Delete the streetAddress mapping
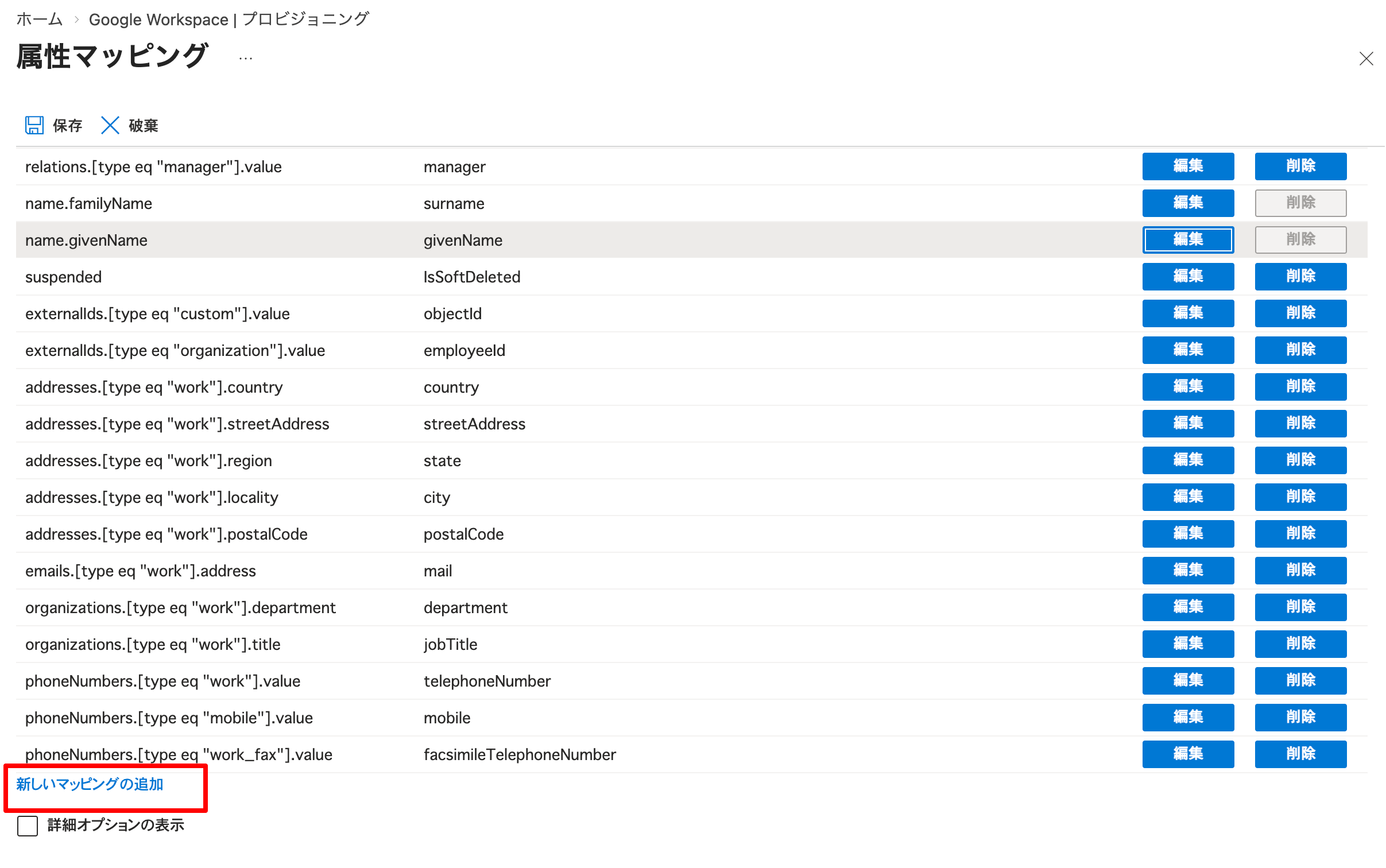 1300,423
